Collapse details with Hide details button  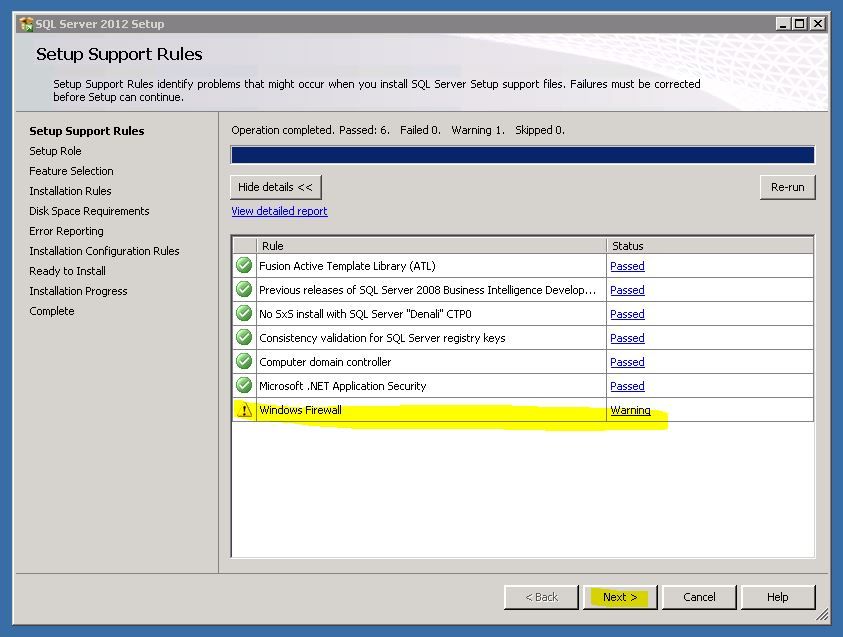tap(275, 187)
